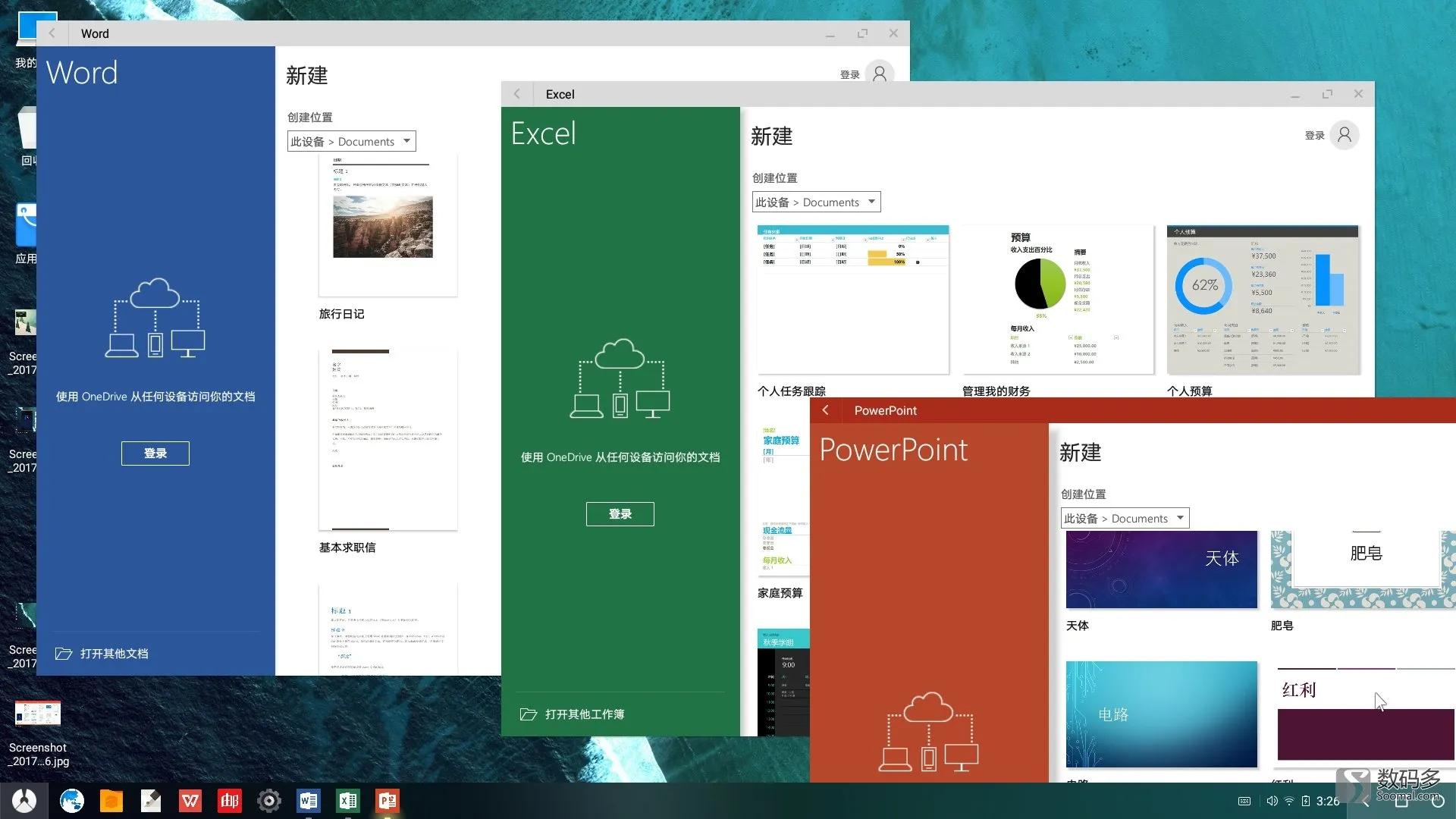Image resolution: width=1456 pixels, height=819 pixels.
Task: Click 打开其他工作簿 in Excel
Action: coord(585,714)
